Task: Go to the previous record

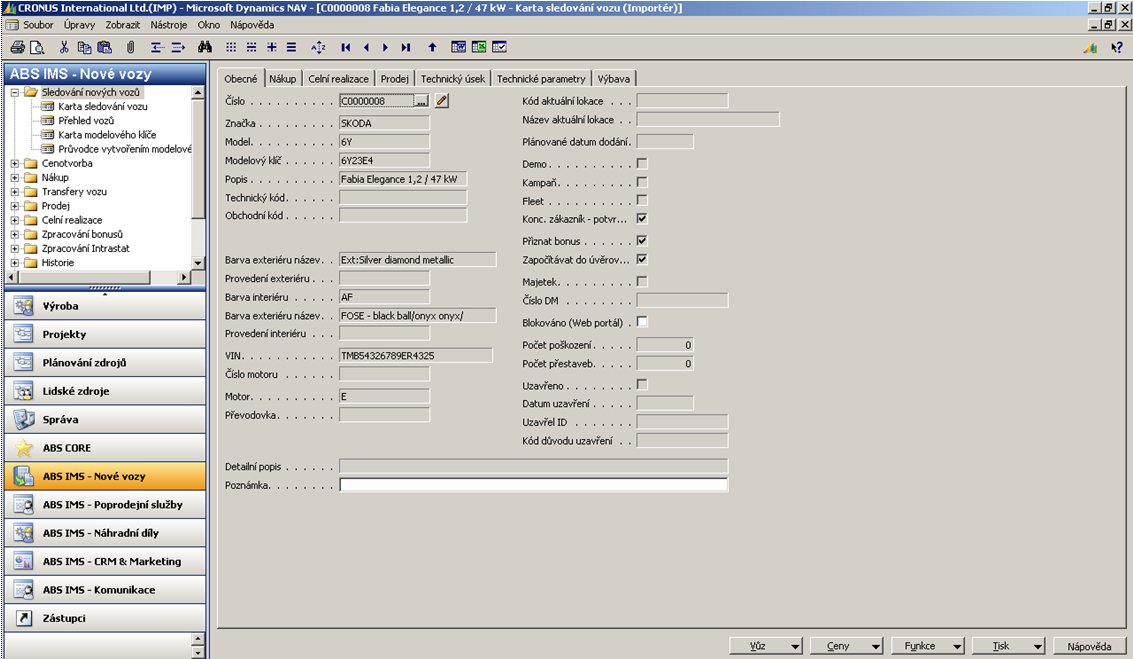Action: click(366, 48)
